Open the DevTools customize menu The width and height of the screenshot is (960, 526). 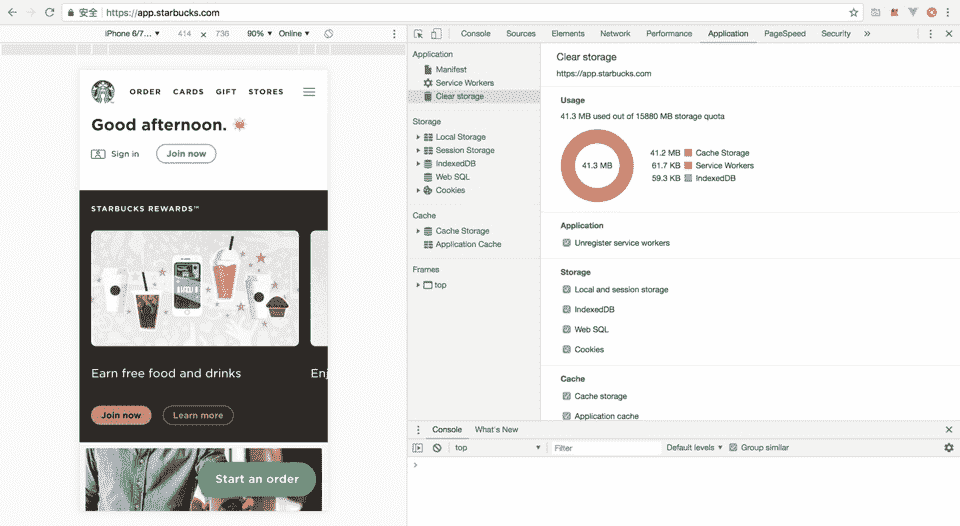tap(931, 34)
